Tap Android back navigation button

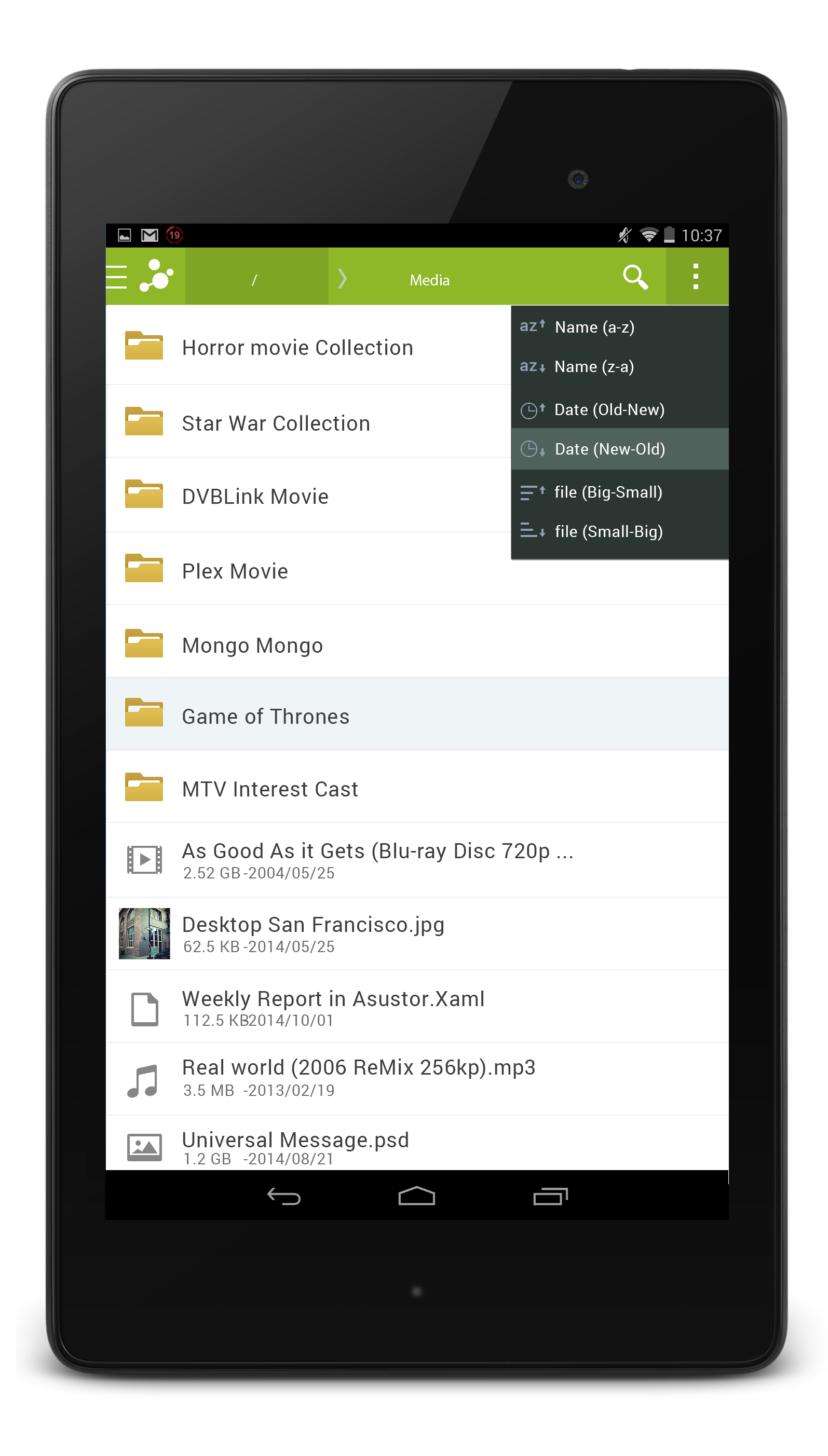(284, 1197)
